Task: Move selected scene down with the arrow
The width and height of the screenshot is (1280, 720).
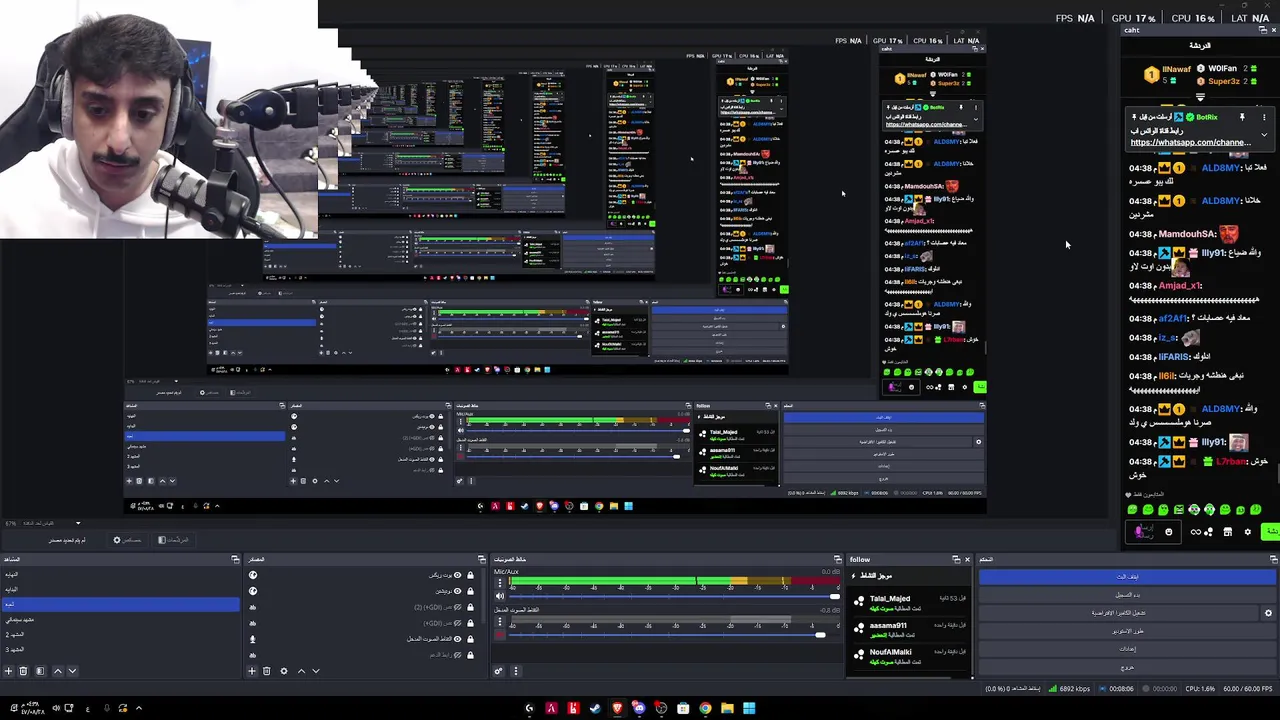Action: (72, 671)
